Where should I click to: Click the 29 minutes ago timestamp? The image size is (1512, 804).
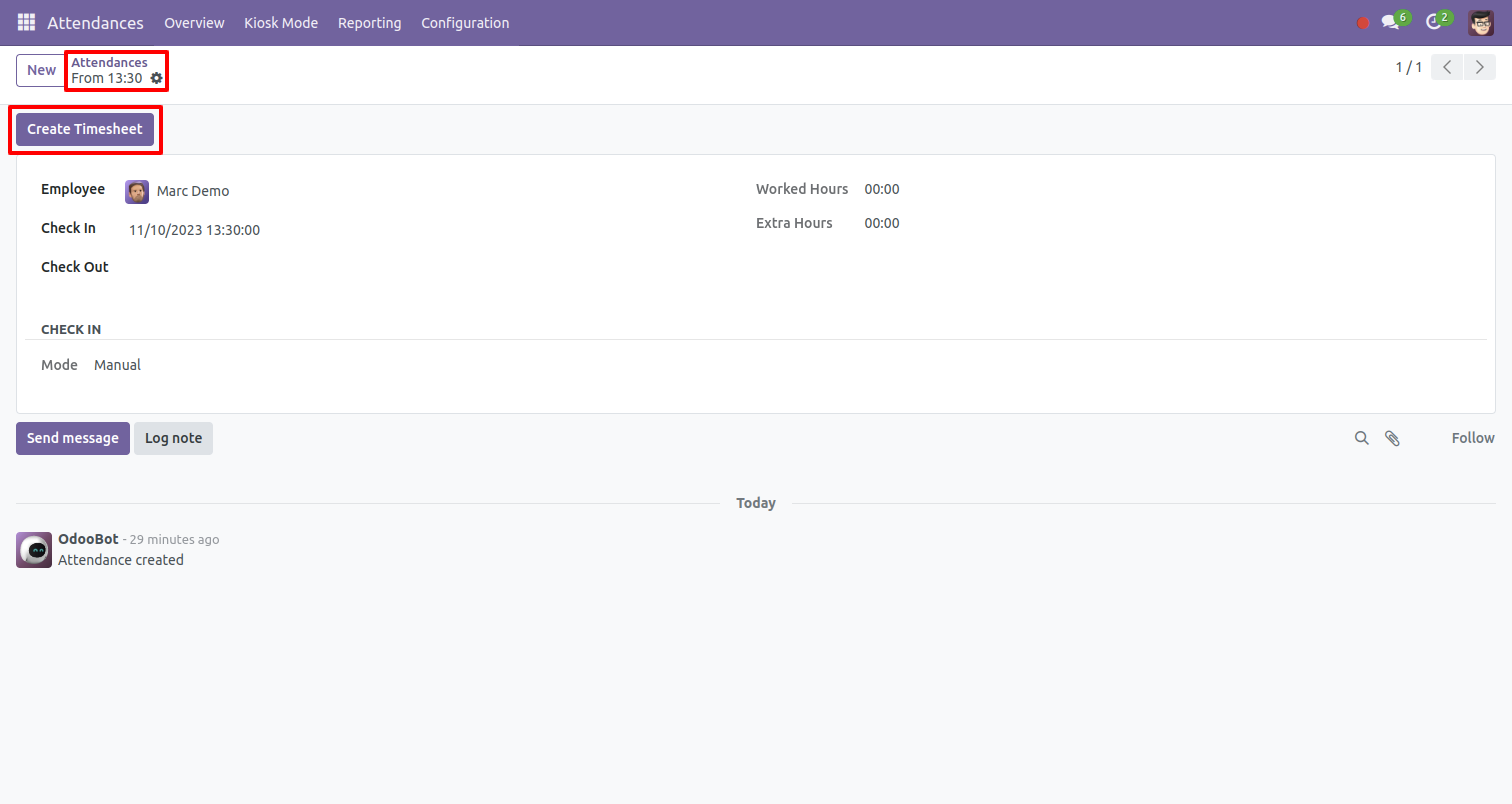coord(175,540)
